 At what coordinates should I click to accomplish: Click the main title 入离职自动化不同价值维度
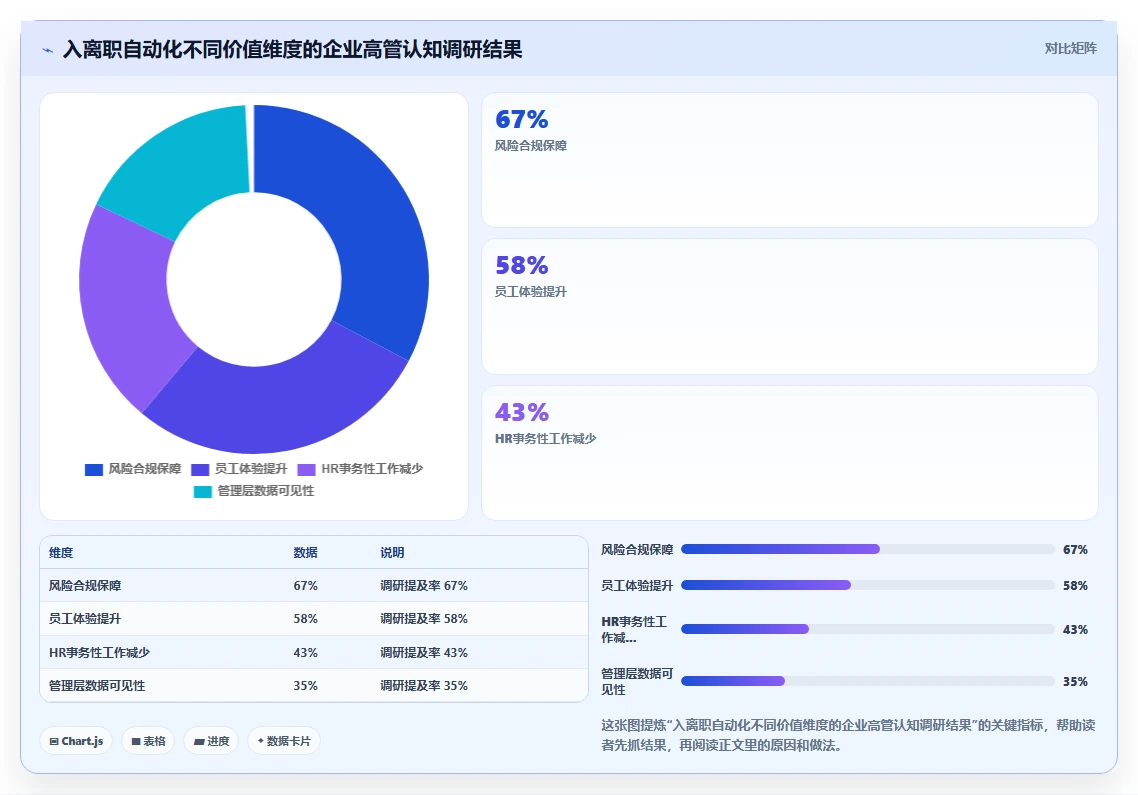(x=292, y=49)
